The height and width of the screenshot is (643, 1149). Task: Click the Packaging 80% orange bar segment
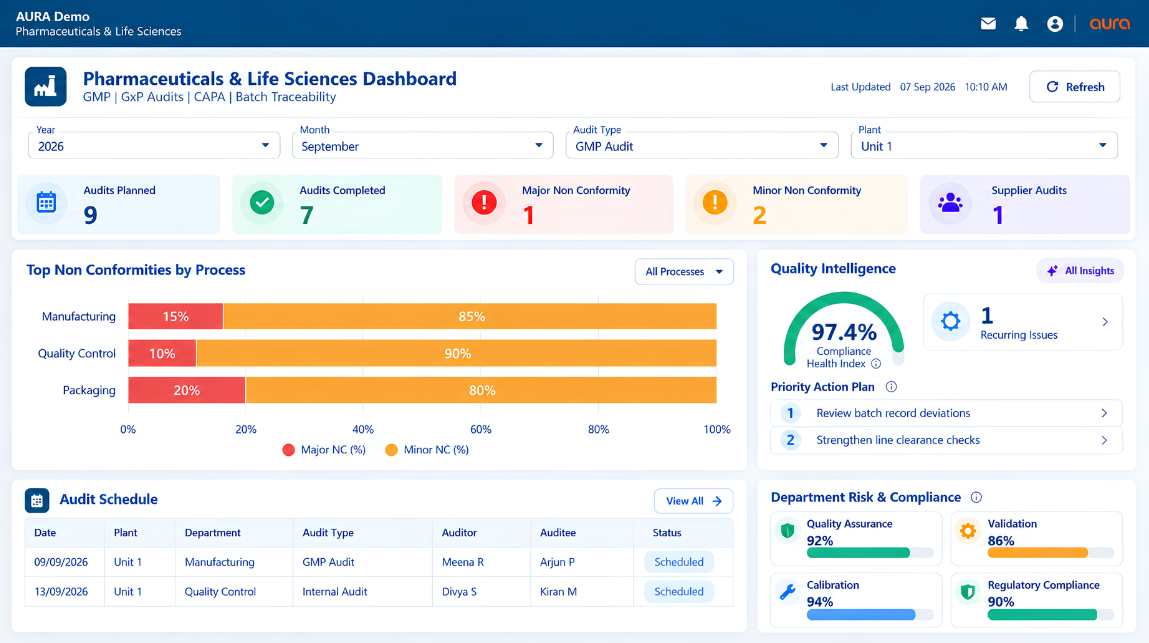481,390
